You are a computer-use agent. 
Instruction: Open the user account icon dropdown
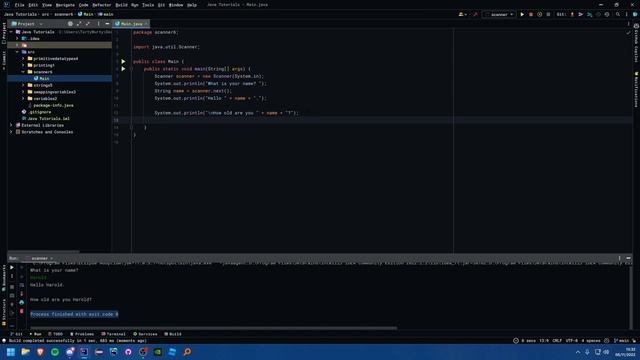click(x=463, y=14)
